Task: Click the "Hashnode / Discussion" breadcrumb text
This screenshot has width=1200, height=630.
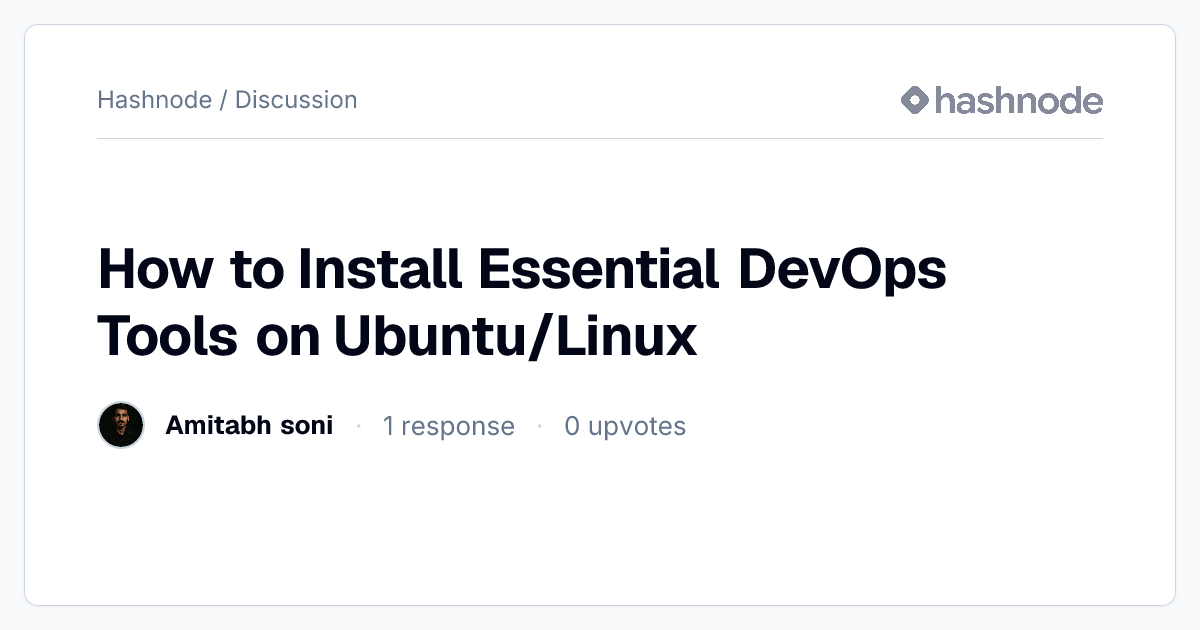Action: pos(227,100)
